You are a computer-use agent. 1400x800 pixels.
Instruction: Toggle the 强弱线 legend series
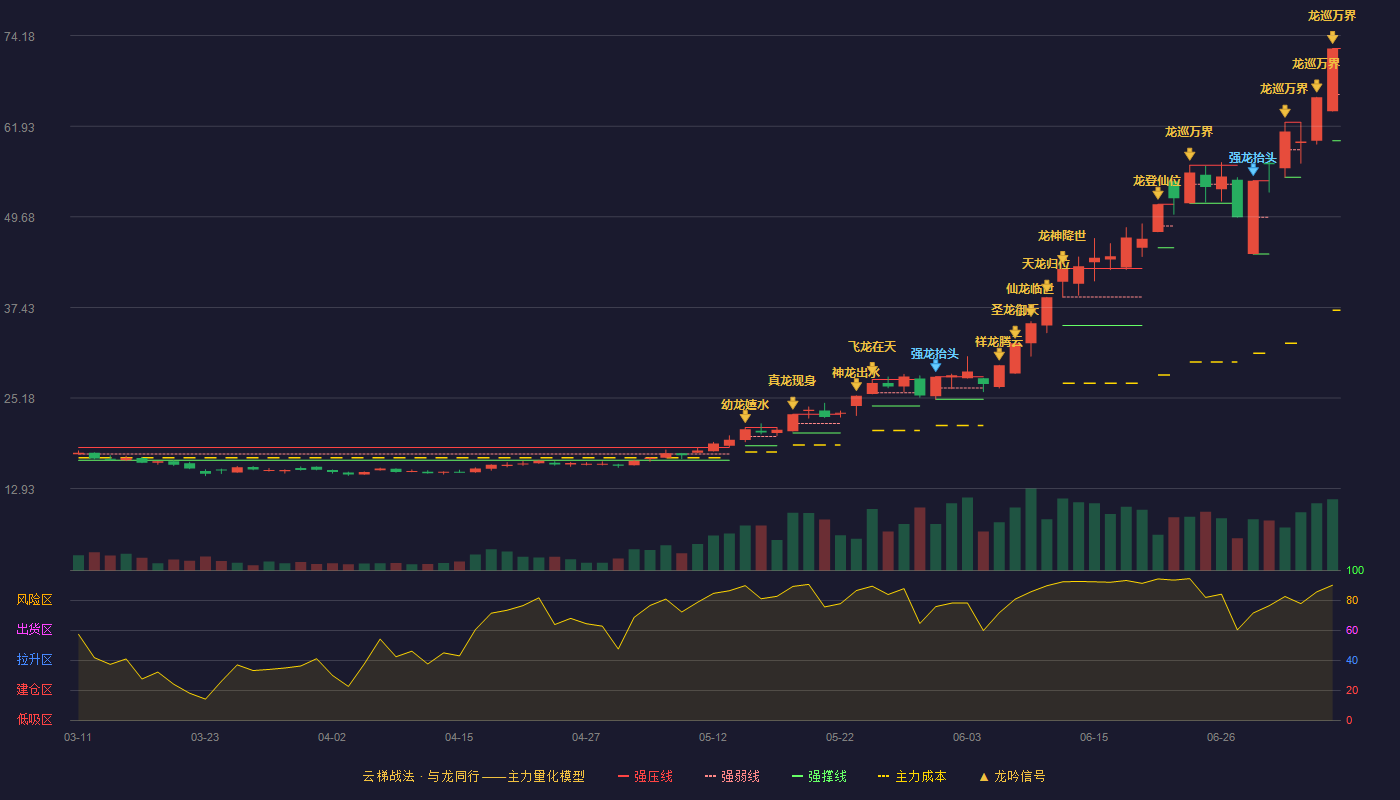coord(732,776)
